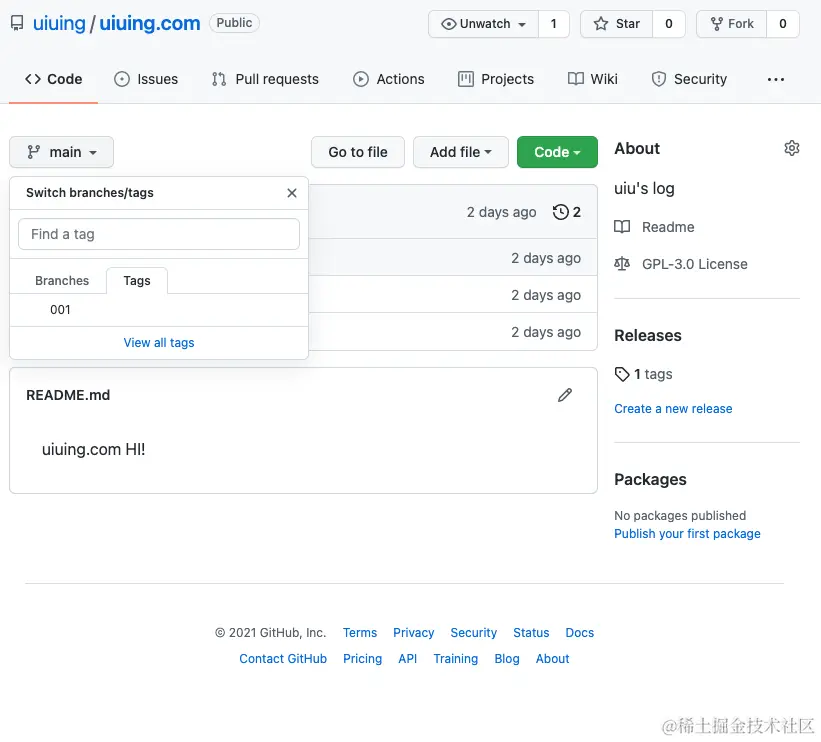Toggle the main branch dropdown
821x742 pixels.
(x=61, y=152)
